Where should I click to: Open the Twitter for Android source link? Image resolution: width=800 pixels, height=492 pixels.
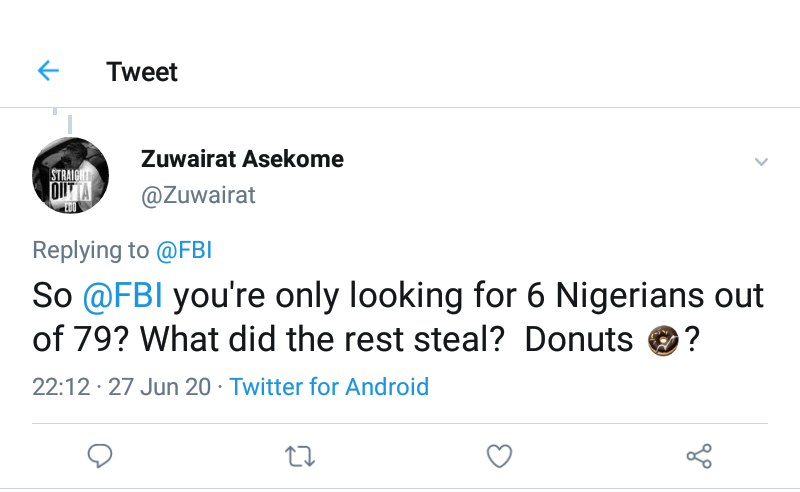[329, 387]
